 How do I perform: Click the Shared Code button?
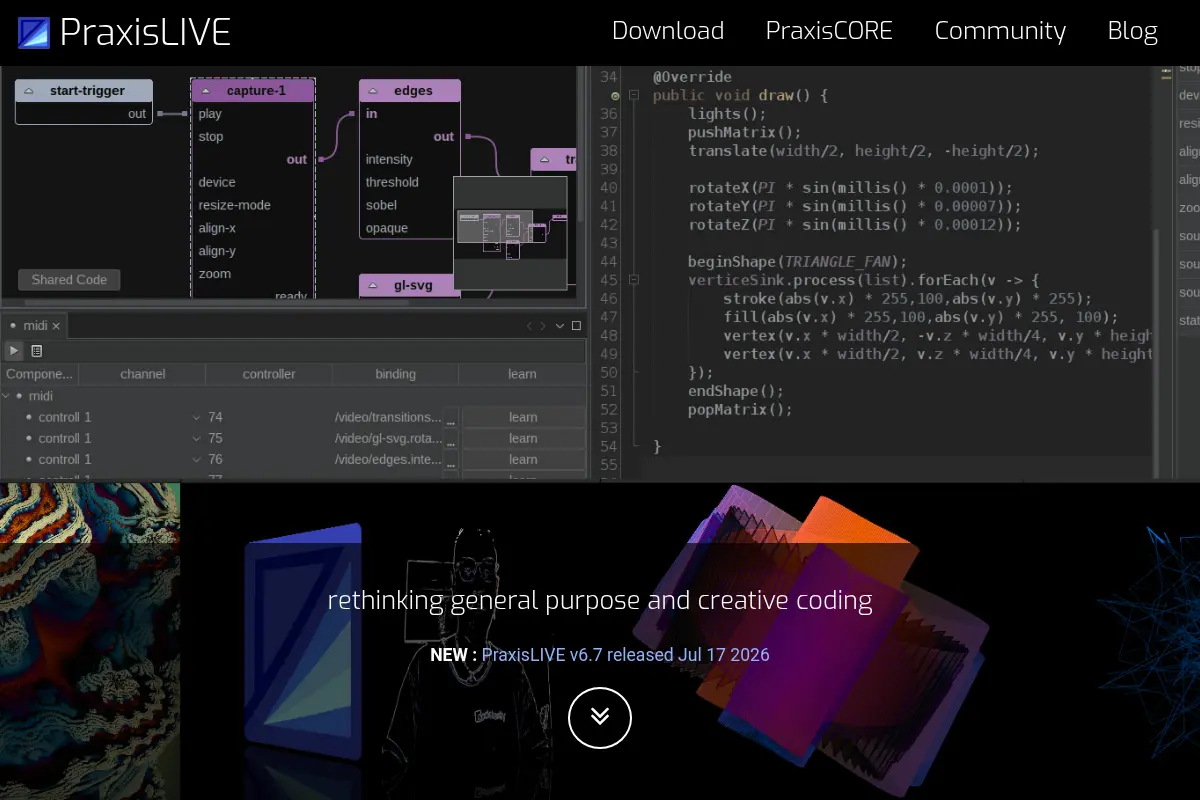pyautogui.click(x=69, y=279)
